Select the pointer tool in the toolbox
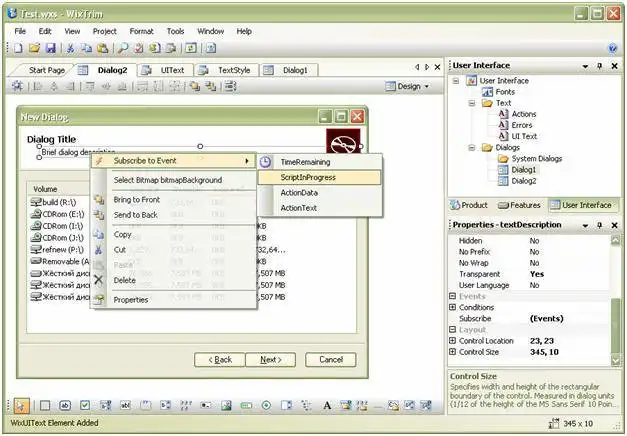Viewport: 627px width, 436px height. click(x=21, y=405)
